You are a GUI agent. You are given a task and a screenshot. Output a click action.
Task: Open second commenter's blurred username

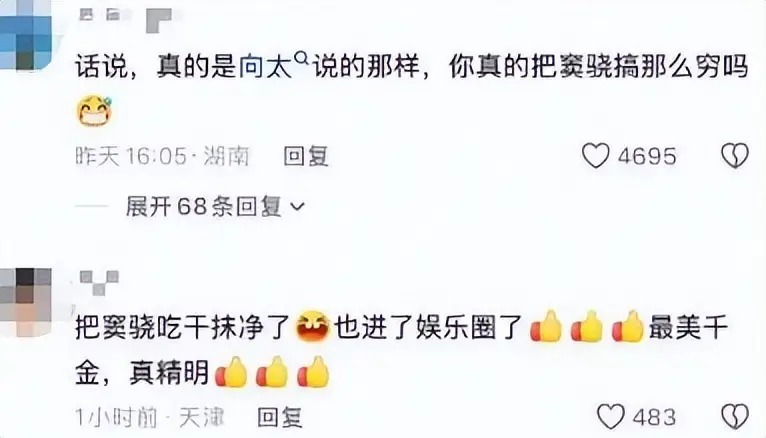(99, 283)
